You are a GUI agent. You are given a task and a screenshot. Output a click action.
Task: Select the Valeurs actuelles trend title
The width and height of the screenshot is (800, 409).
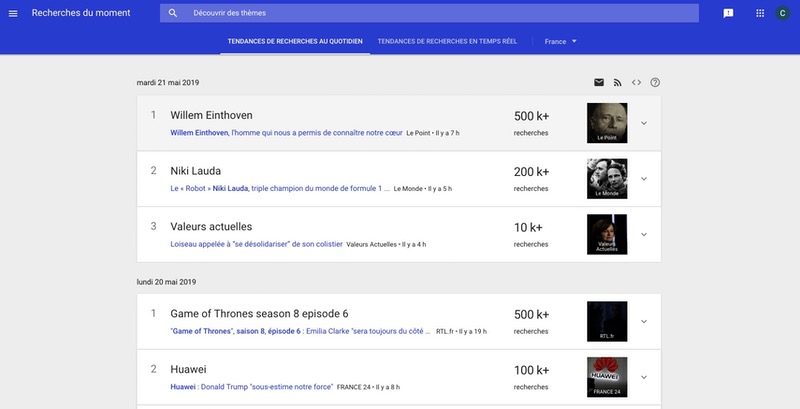211,226
